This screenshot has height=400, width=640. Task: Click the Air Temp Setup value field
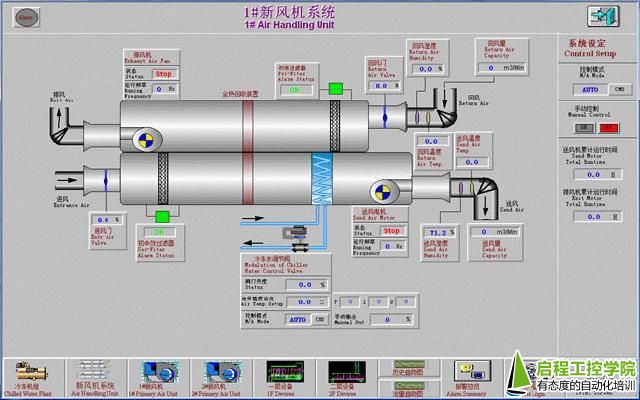[302, 300]
